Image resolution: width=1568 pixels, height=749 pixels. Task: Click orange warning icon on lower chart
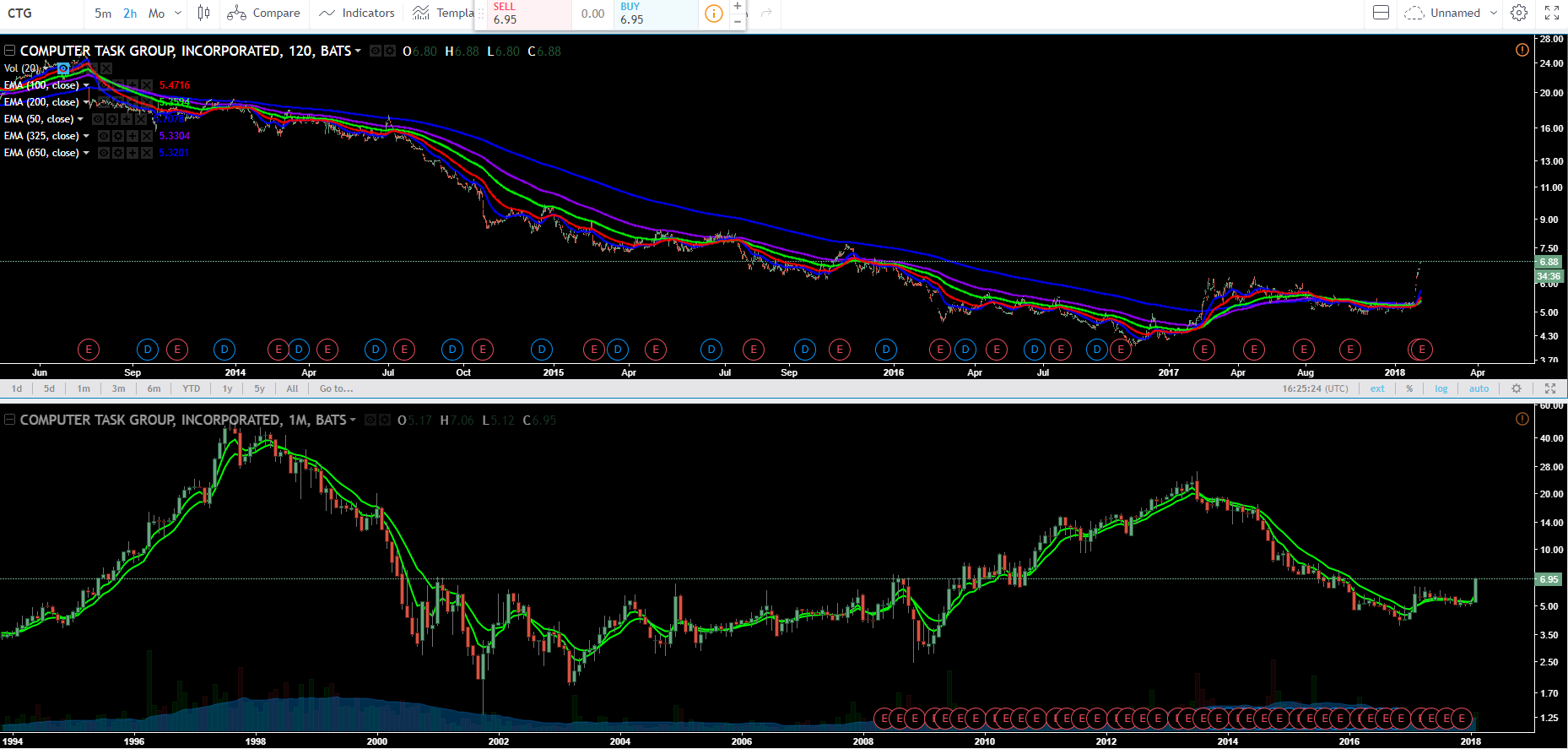pyautogui.click(x=1522, y=419)
